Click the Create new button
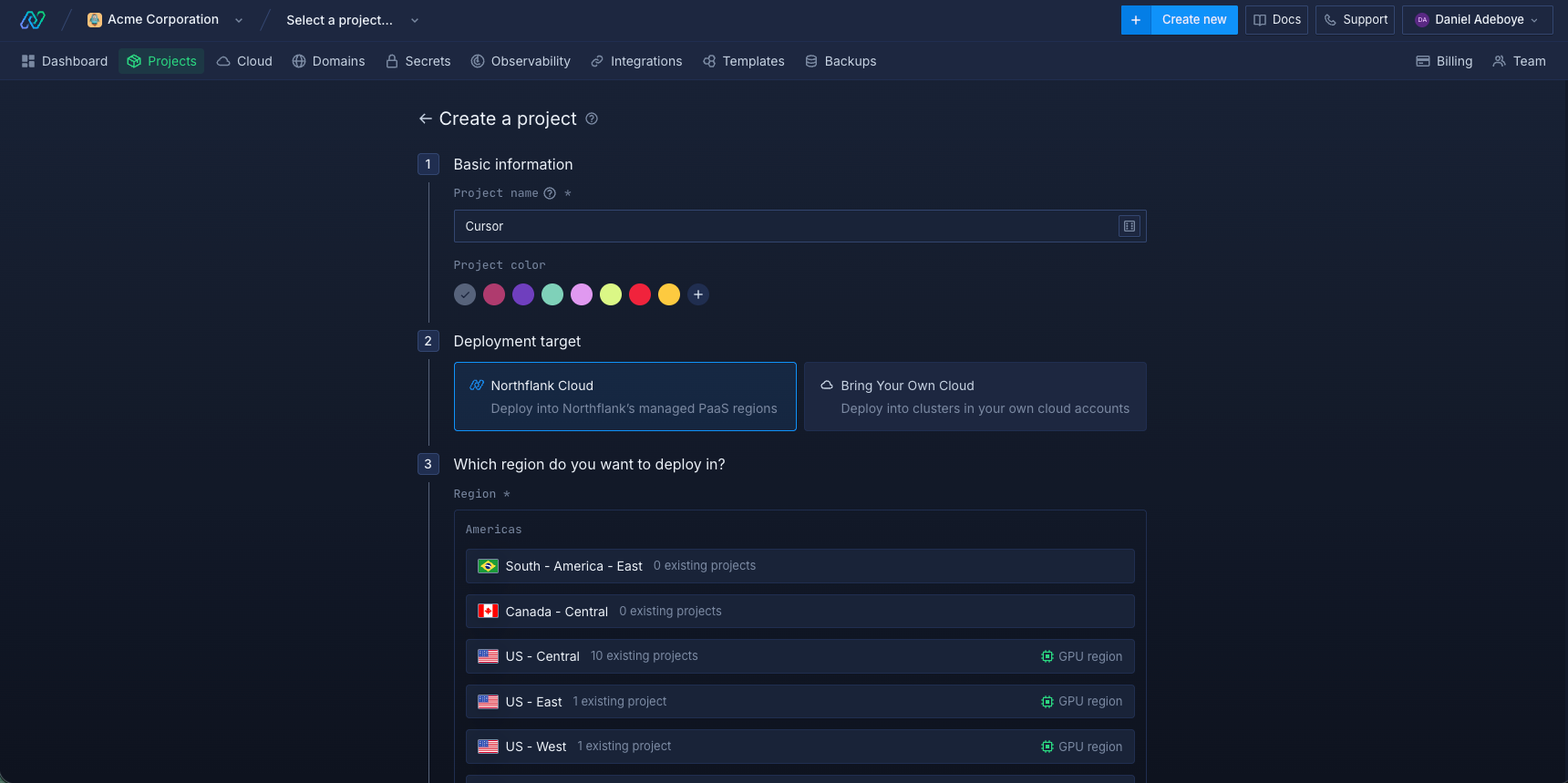Viewport: 1568px width, 783px height. (x=1194, y=20)
